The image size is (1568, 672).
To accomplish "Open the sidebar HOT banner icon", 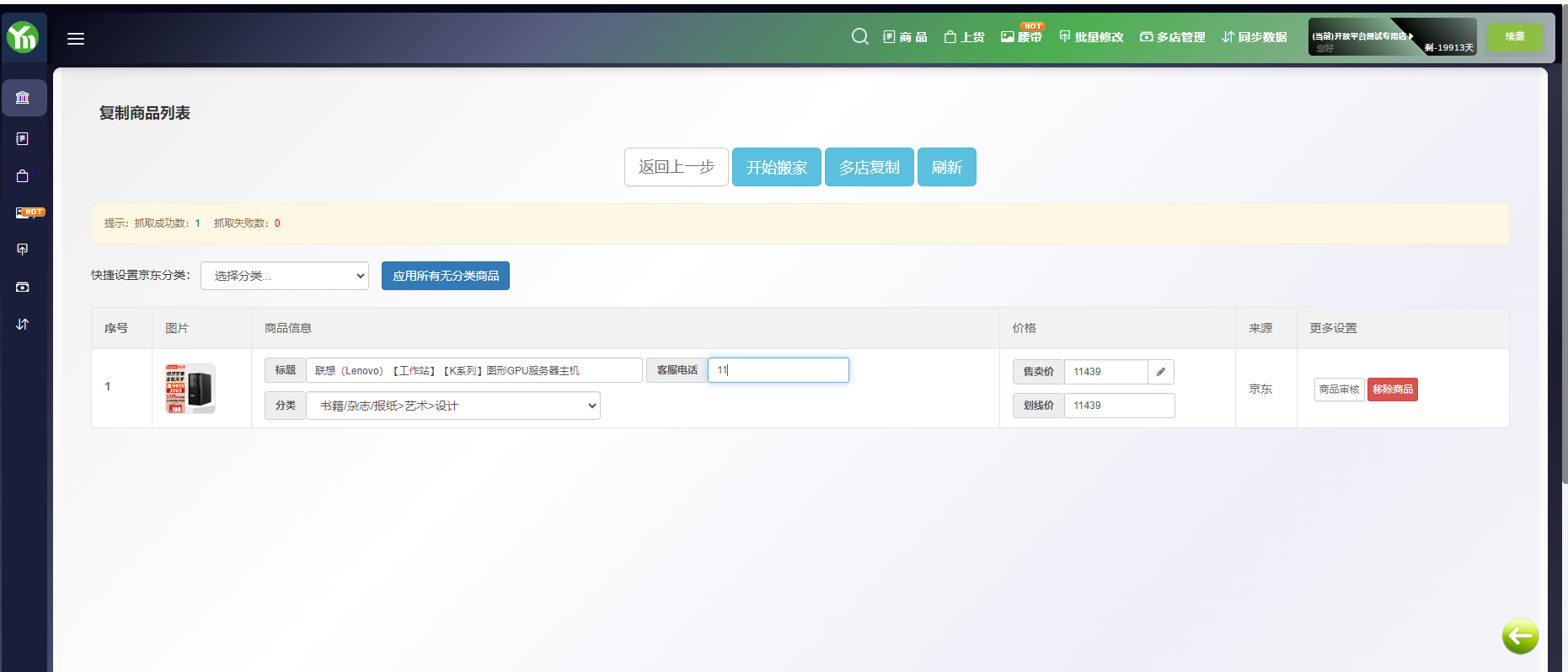I will pos(24,212).
